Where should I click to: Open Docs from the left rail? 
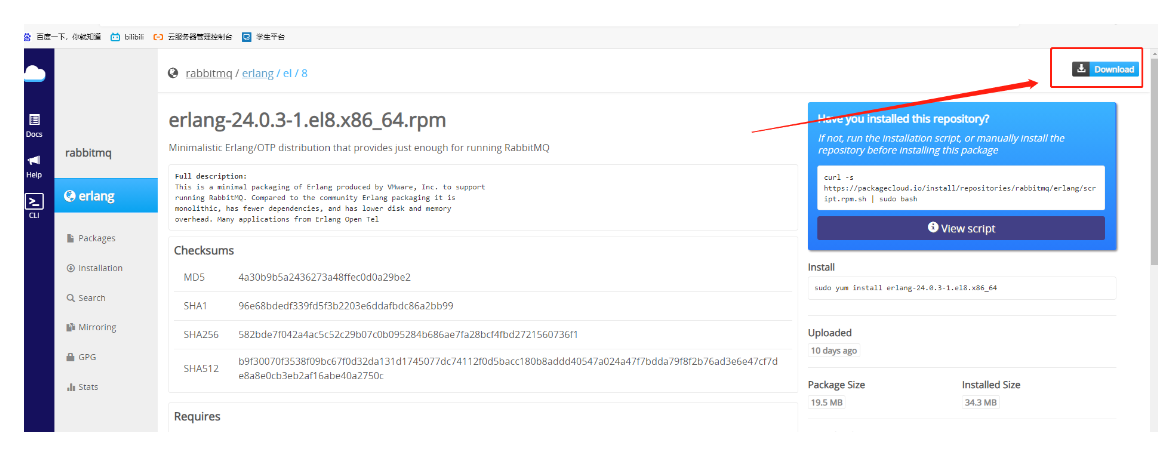34,126
